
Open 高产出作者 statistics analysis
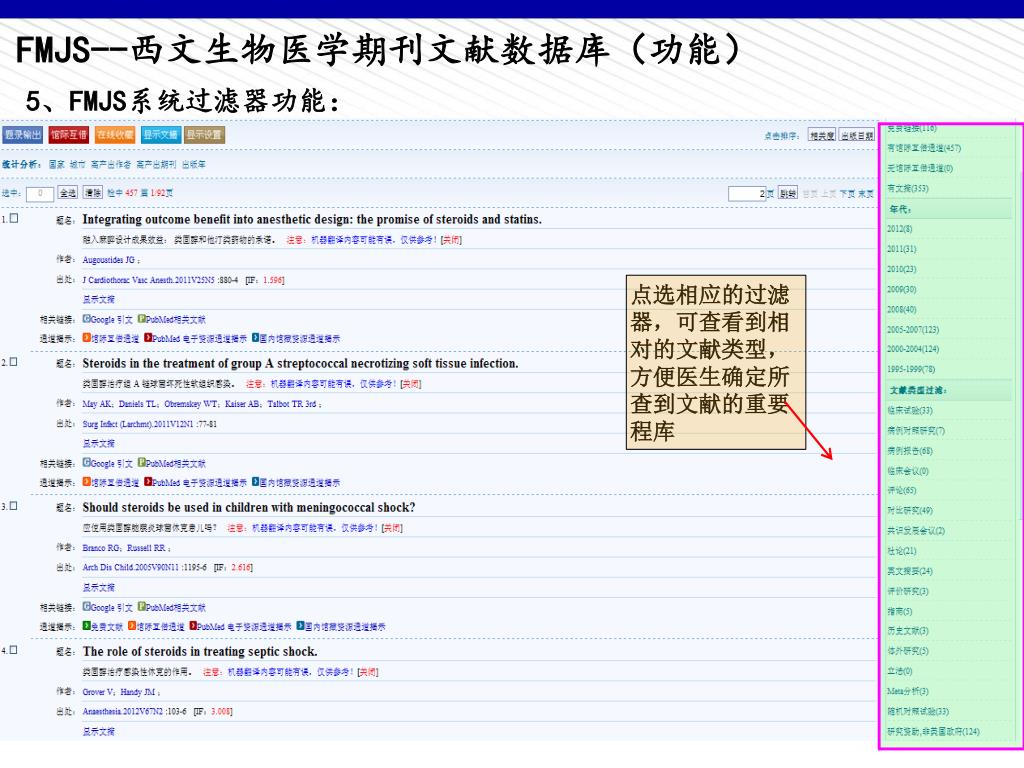pyautogui.click(x=111, y=165)
